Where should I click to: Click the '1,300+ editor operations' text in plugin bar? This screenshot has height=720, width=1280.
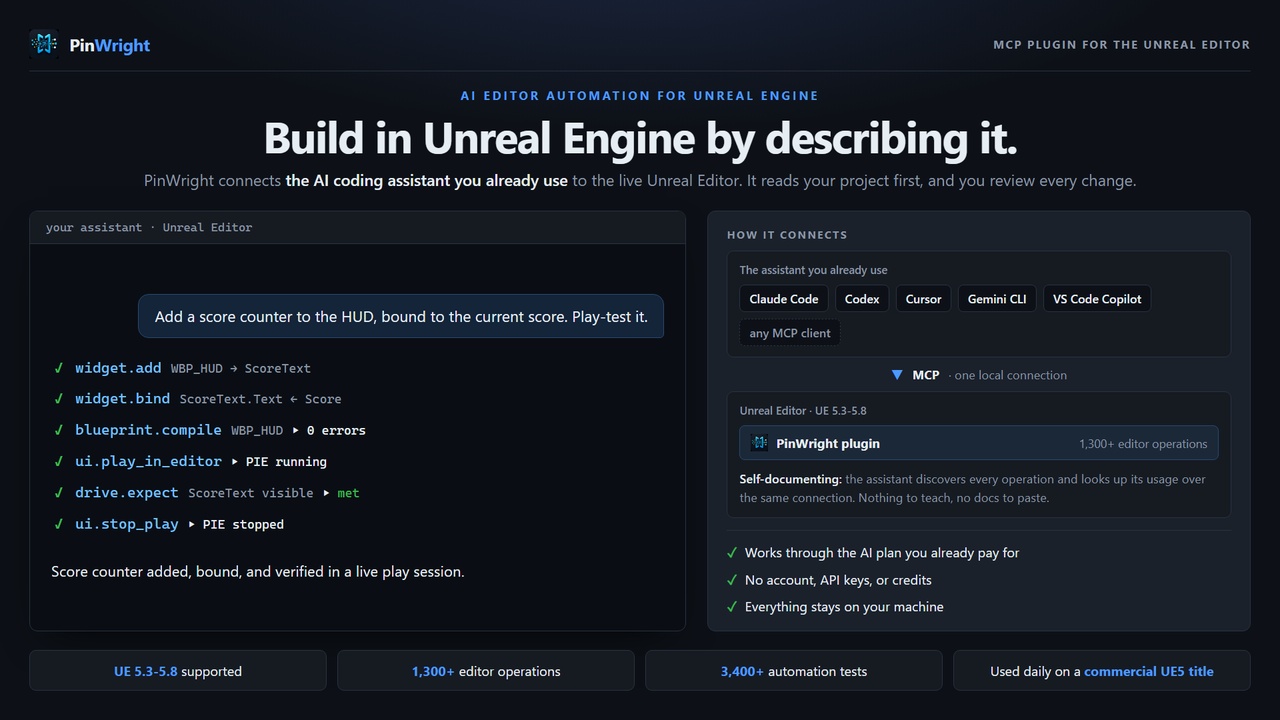pyautogui.click(x=1143, y=444)
